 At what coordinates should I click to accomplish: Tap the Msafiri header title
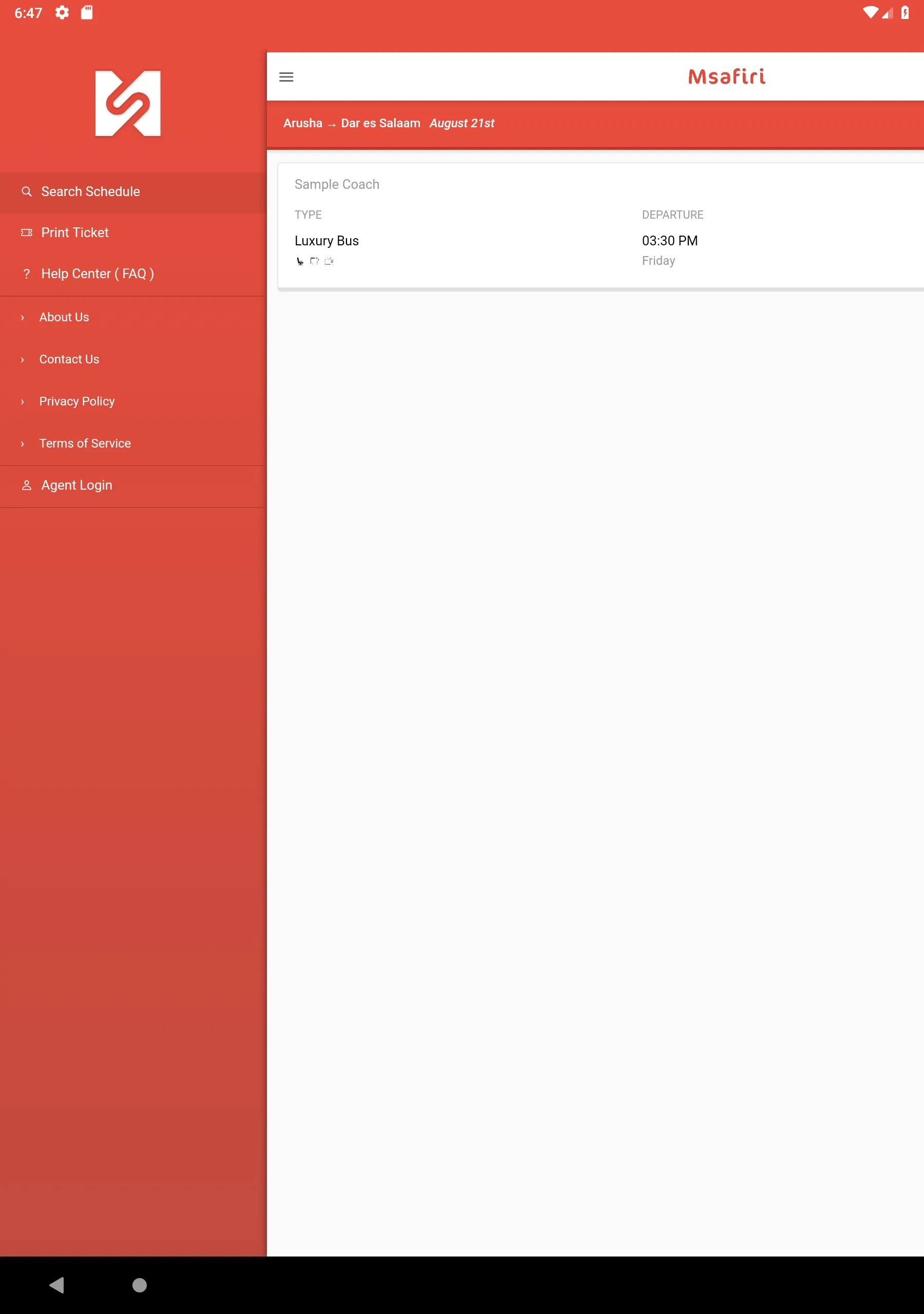point(726,76)
